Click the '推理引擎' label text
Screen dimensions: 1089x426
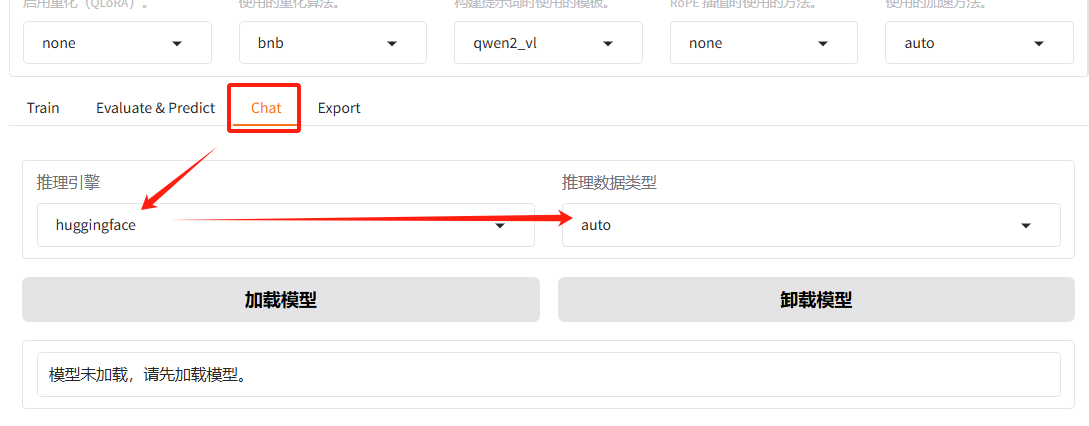tap(68, 183)
